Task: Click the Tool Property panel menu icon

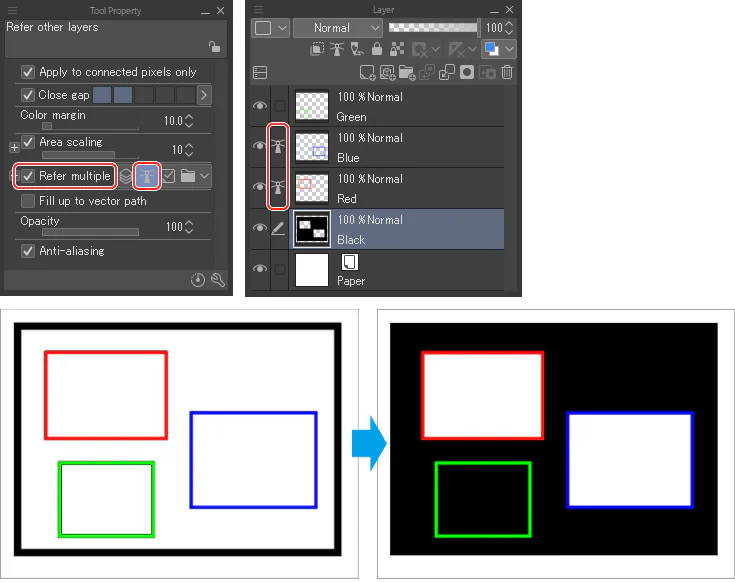Action: coord(12,10)
